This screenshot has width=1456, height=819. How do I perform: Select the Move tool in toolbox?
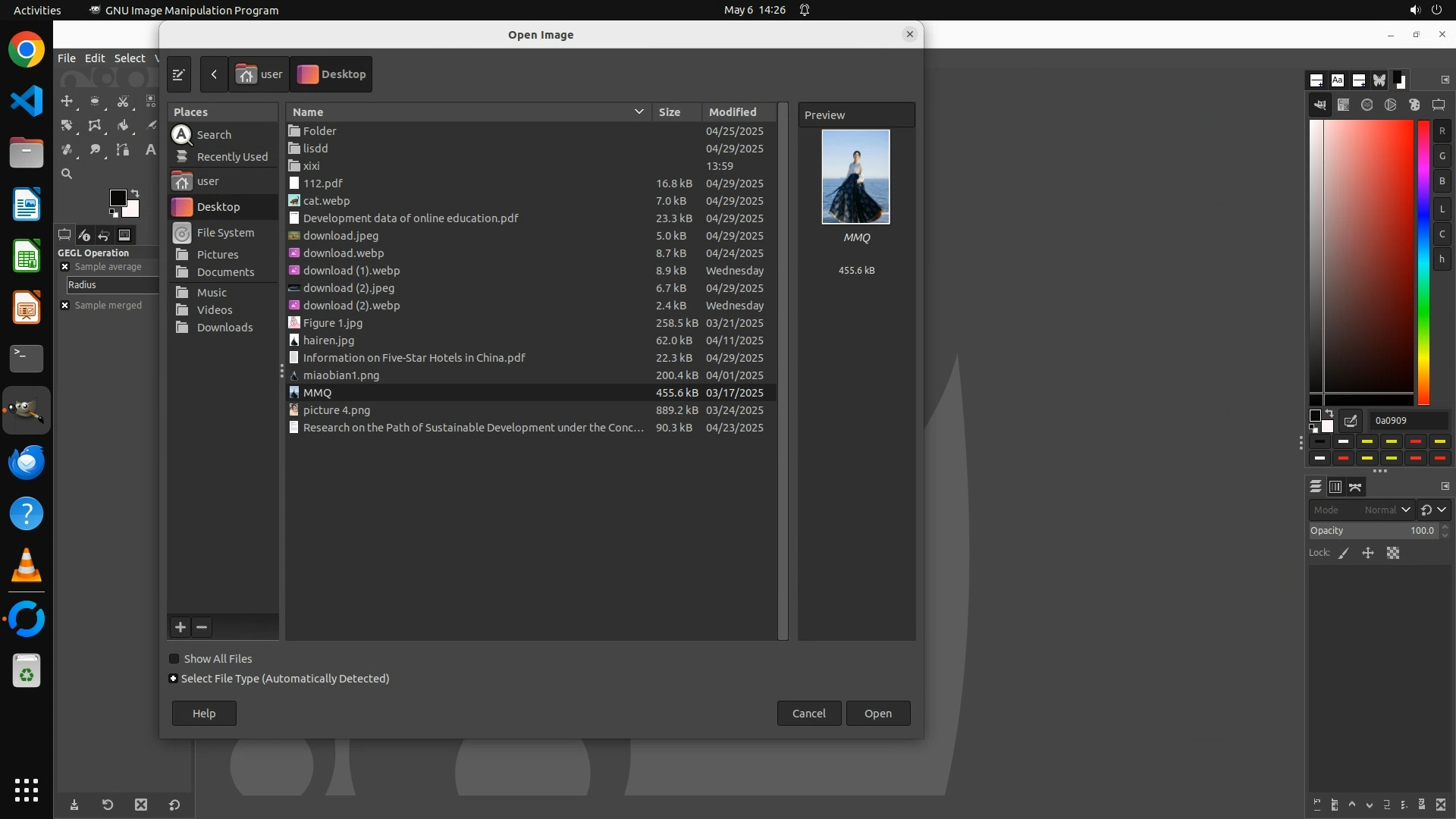click(x=67, y=101)
